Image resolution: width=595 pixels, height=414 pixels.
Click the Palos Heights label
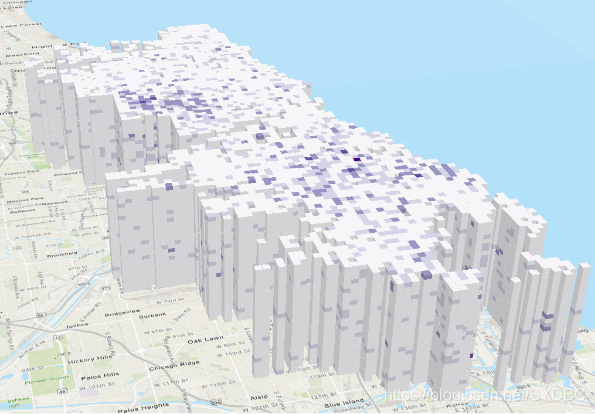143,408
